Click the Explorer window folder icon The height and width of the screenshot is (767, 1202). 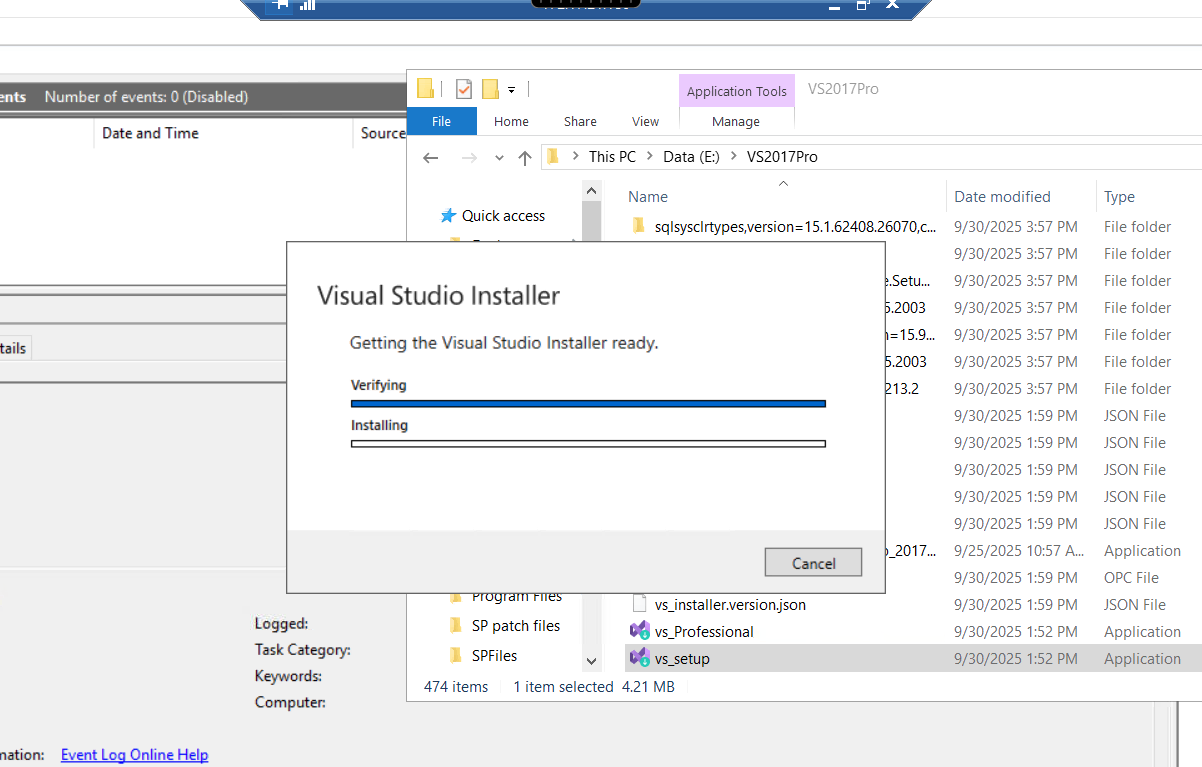tap(425, 89)
